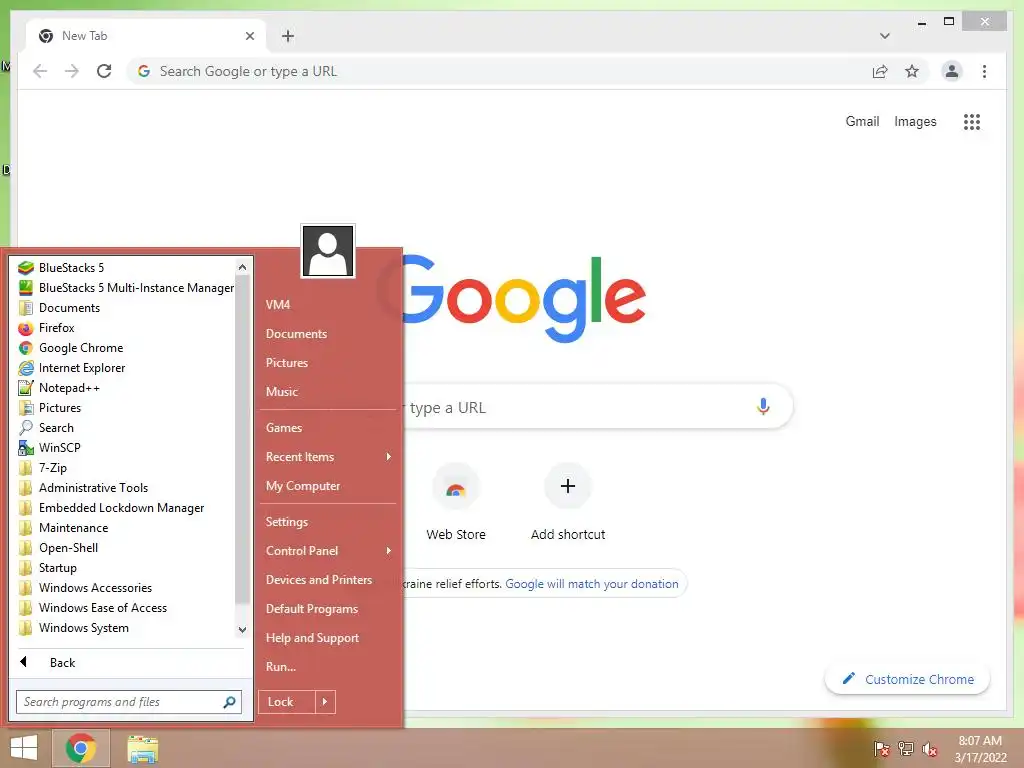
Task: Click the Action Center flag tray icon
Action: tap(881, 749)
